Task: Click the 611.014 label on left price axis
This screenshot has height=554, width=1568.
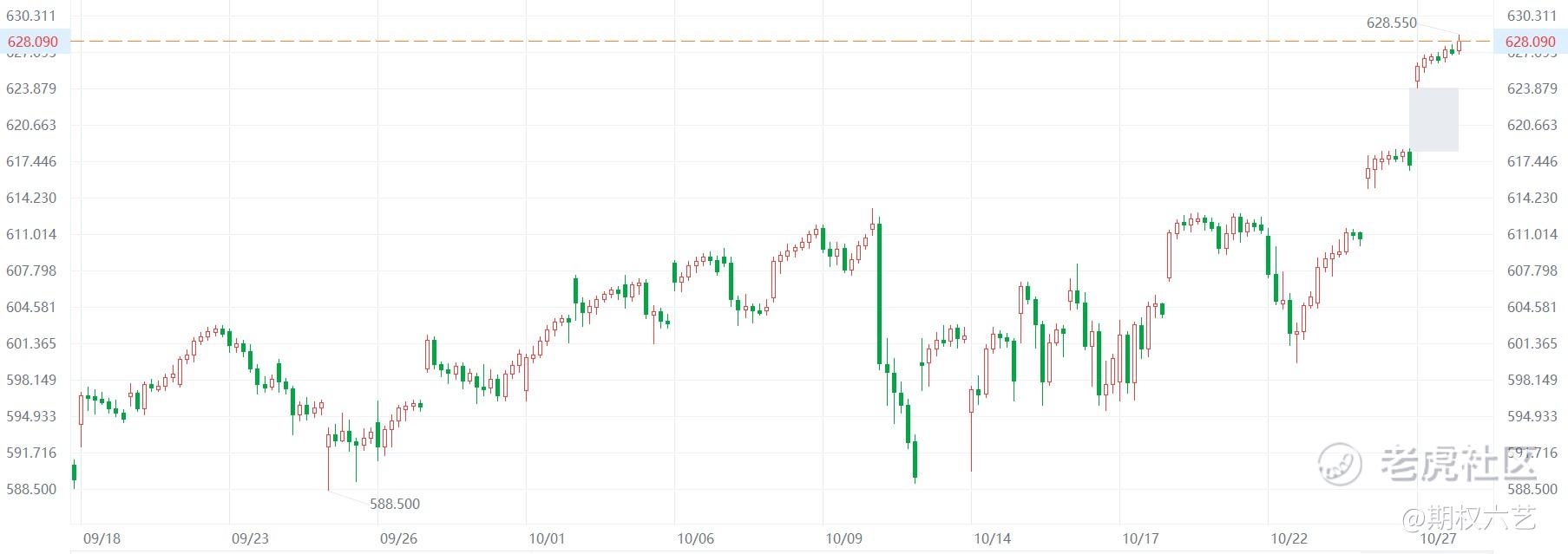Action: point(31,234)
